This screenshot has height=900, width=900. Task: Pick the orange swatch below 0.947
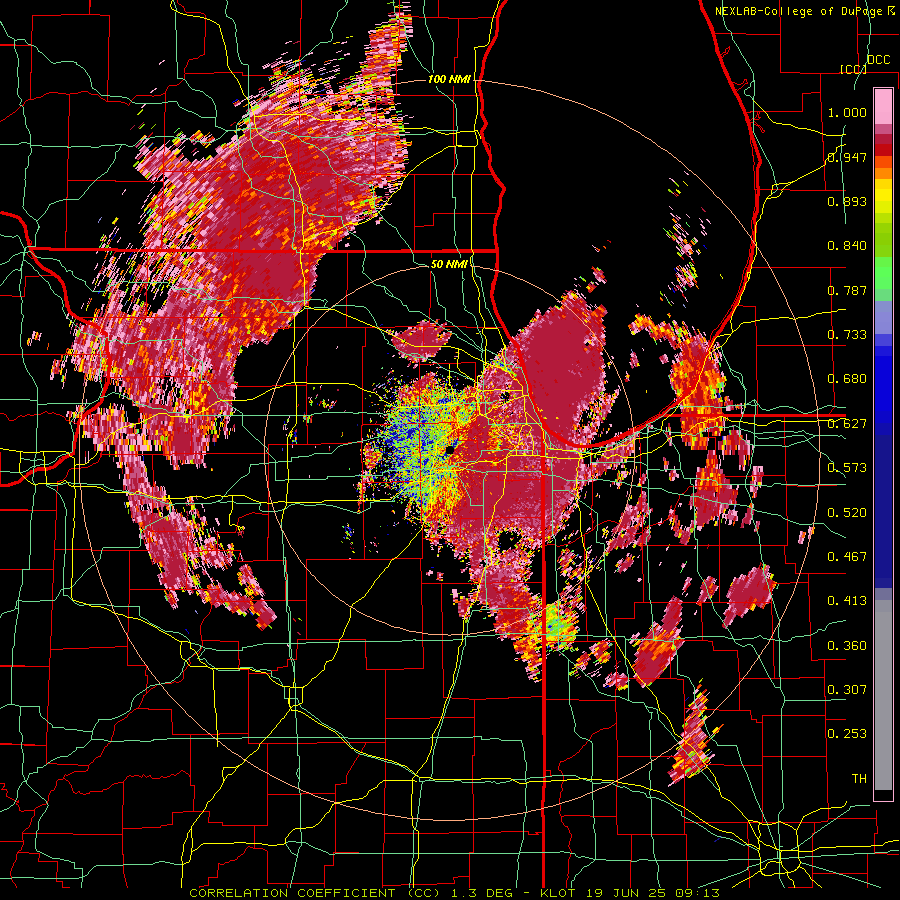[x=883, y=173]
